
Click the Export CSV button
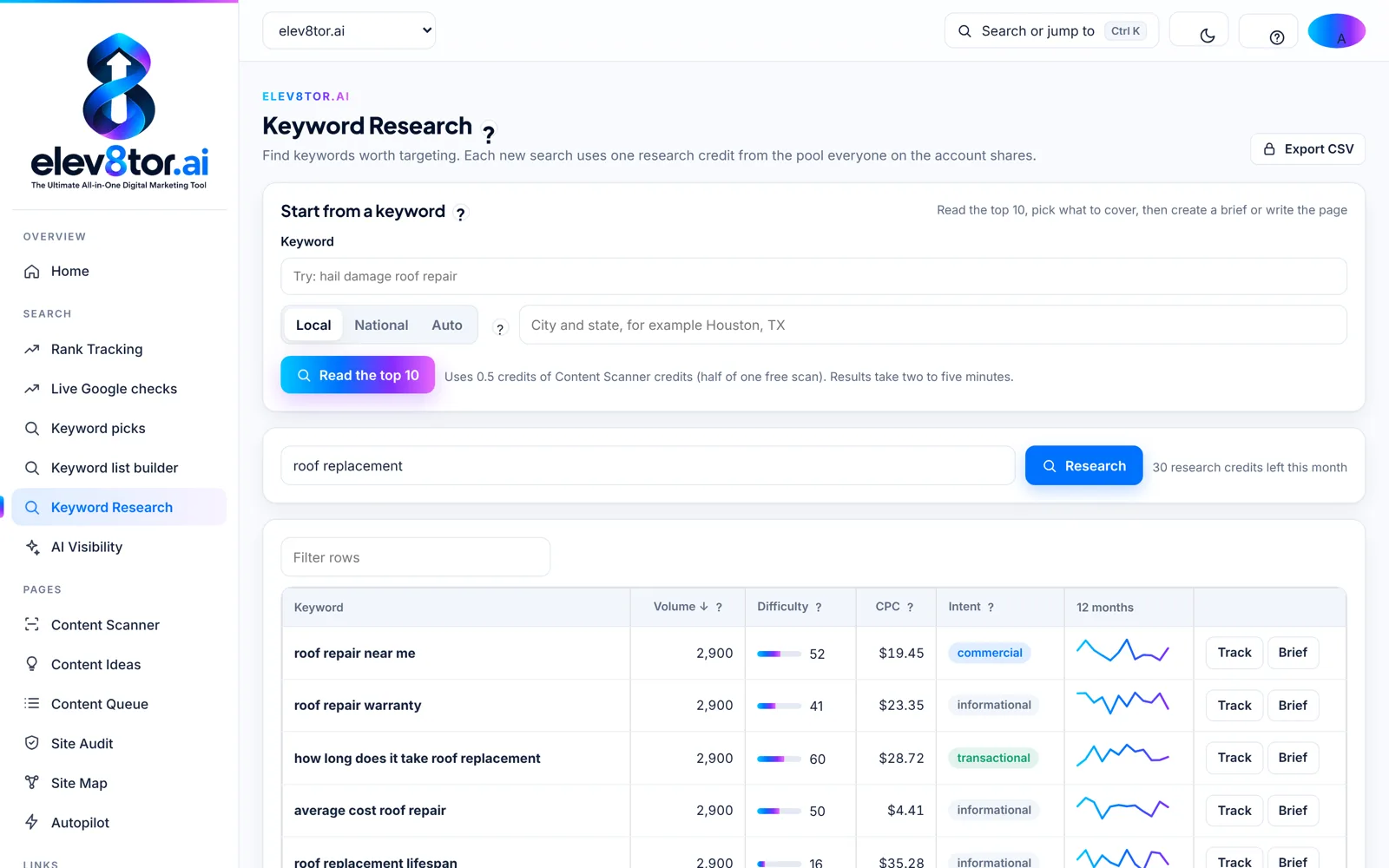1307,149
